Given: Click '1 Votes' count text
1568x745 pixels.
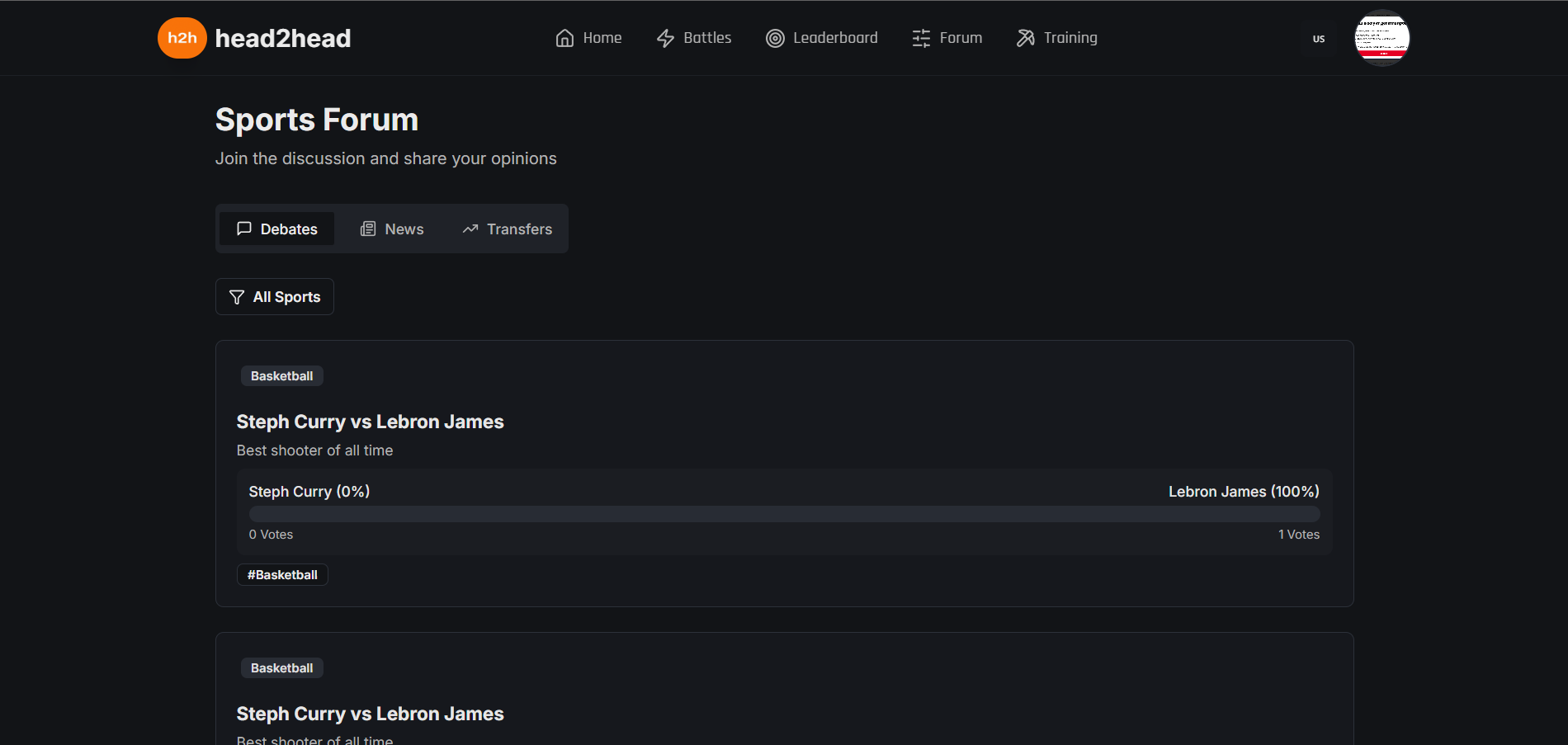Looking at the screenshot, I should (x=1299, y=535).
